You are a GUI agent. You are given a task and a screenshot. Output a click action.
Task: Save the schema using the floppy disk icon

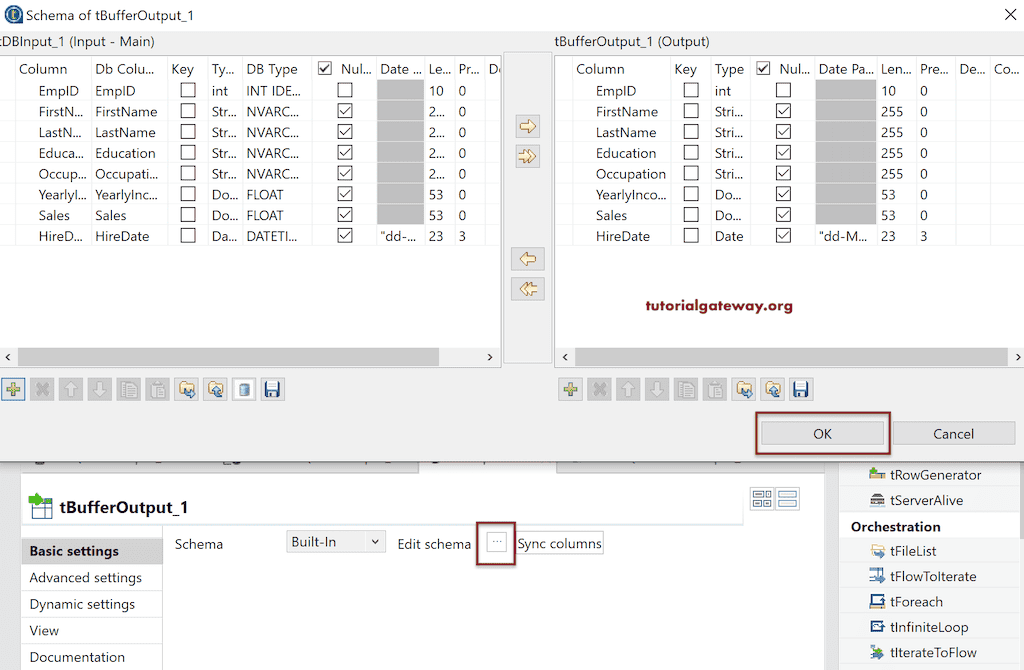pyautogui.click(x=272, y=389)
